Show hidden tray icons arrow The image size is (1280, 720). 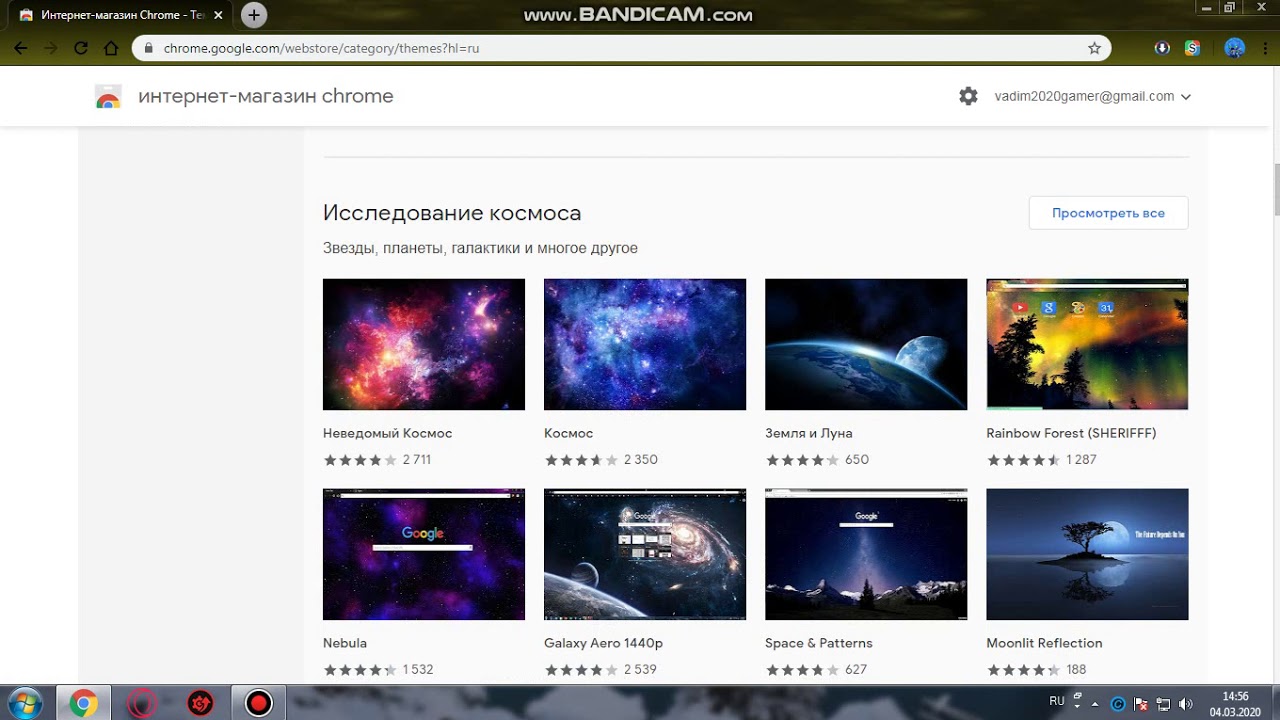coord(1096,704)
